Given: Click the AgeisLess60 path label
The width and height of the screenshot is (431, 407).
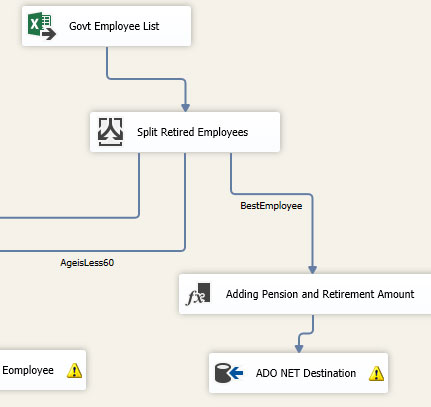Looking at the screenshot, I should pos(87,263).
